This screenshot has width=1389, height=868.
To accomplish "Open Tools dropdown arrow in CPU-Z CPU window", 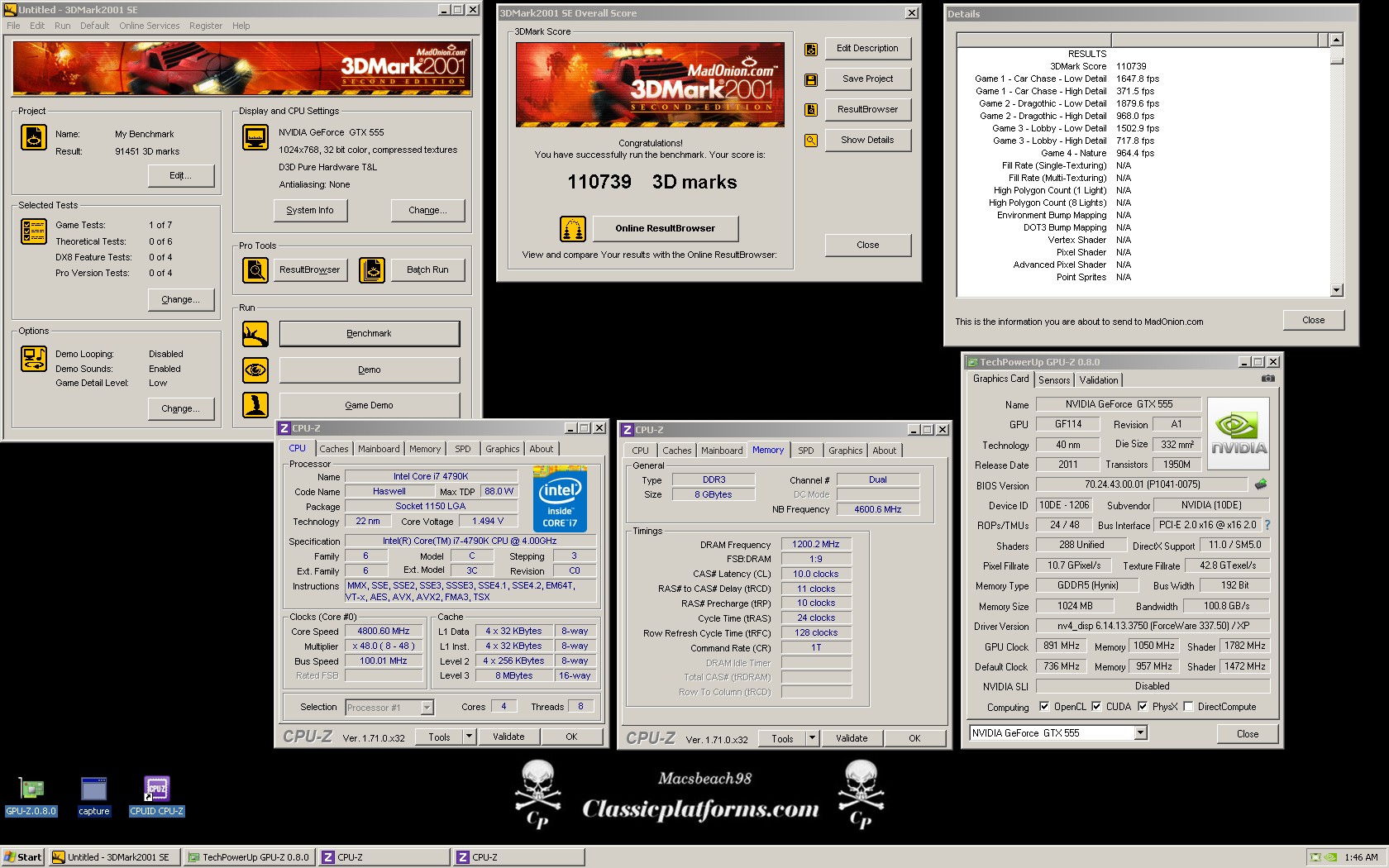I will pos(470,737).
